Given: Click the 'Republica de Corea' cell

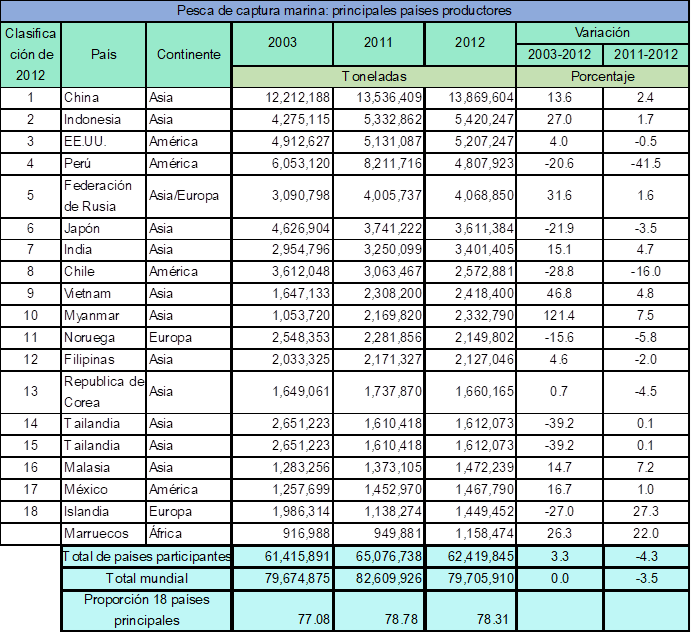Looking at the screenshot, I should point(104,392).
